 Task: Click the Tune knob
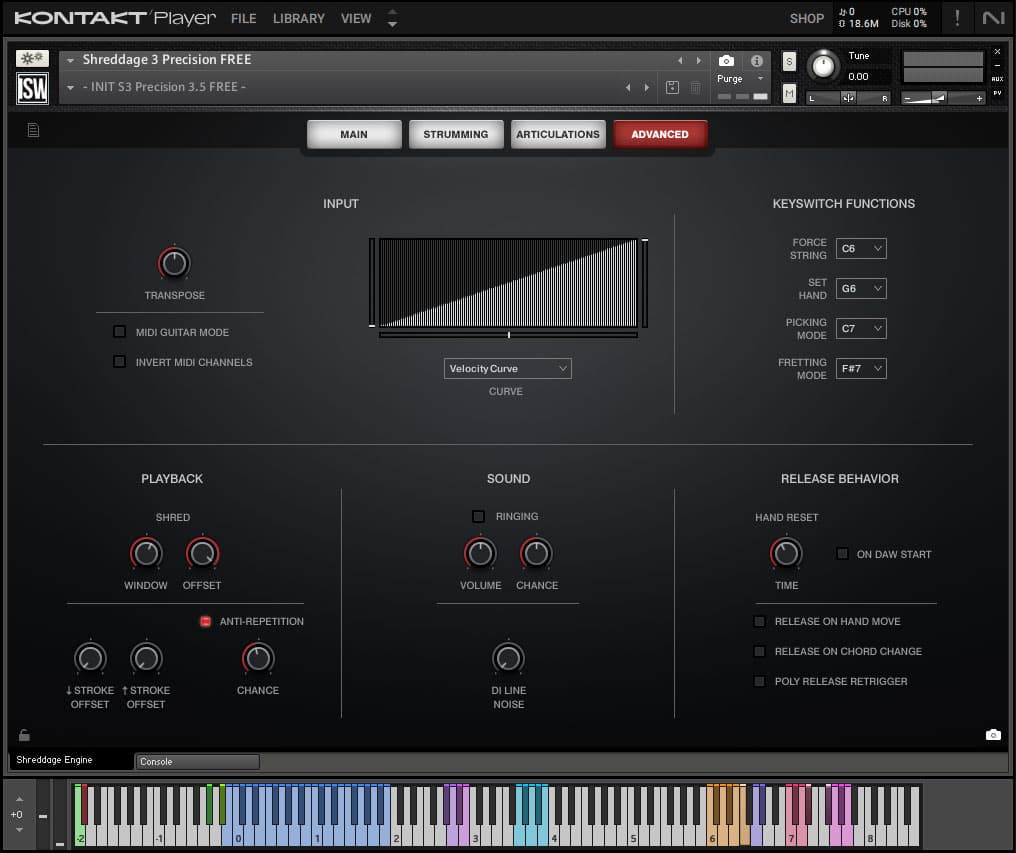click(x=824, y=66)
